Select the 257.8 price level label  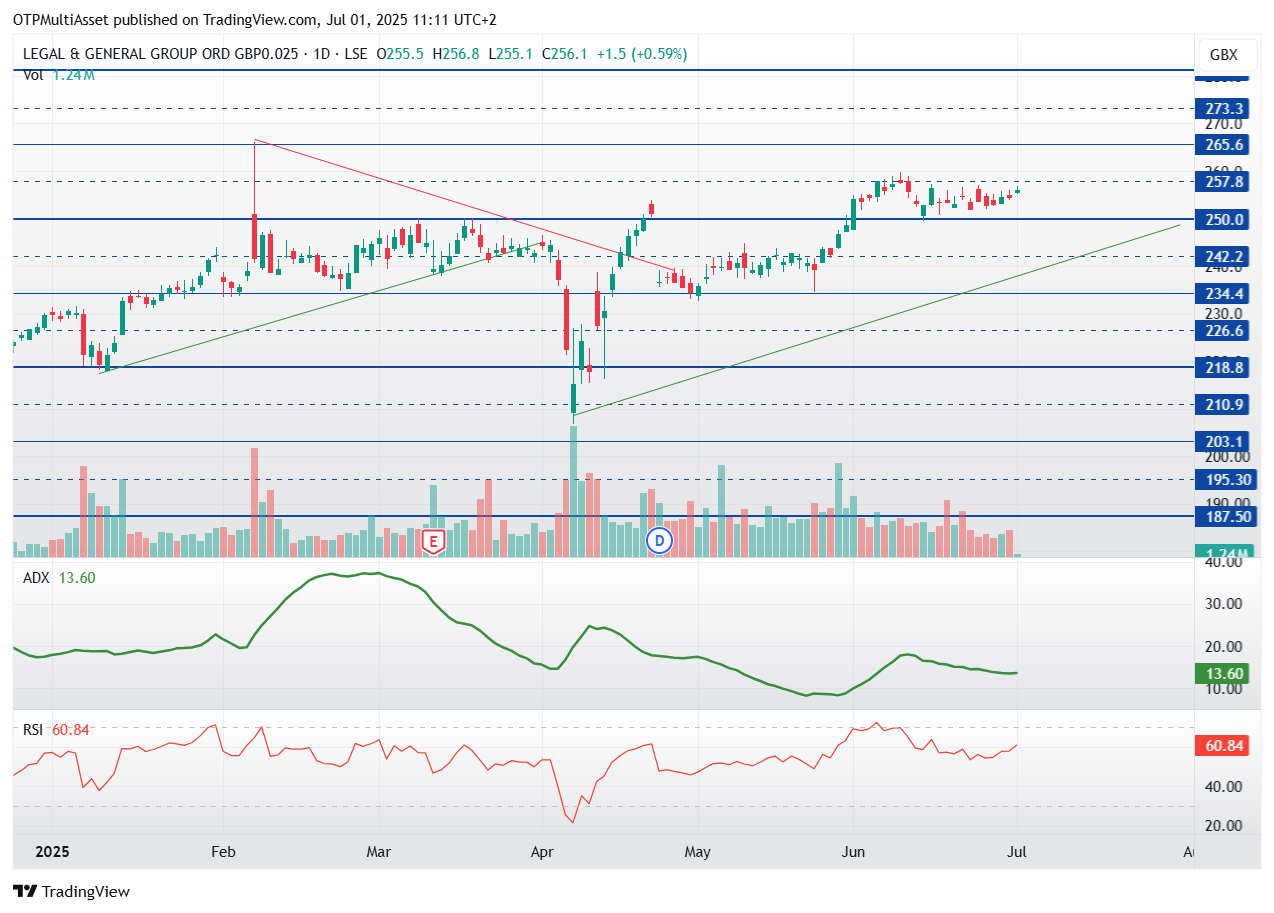(1224, 182)
